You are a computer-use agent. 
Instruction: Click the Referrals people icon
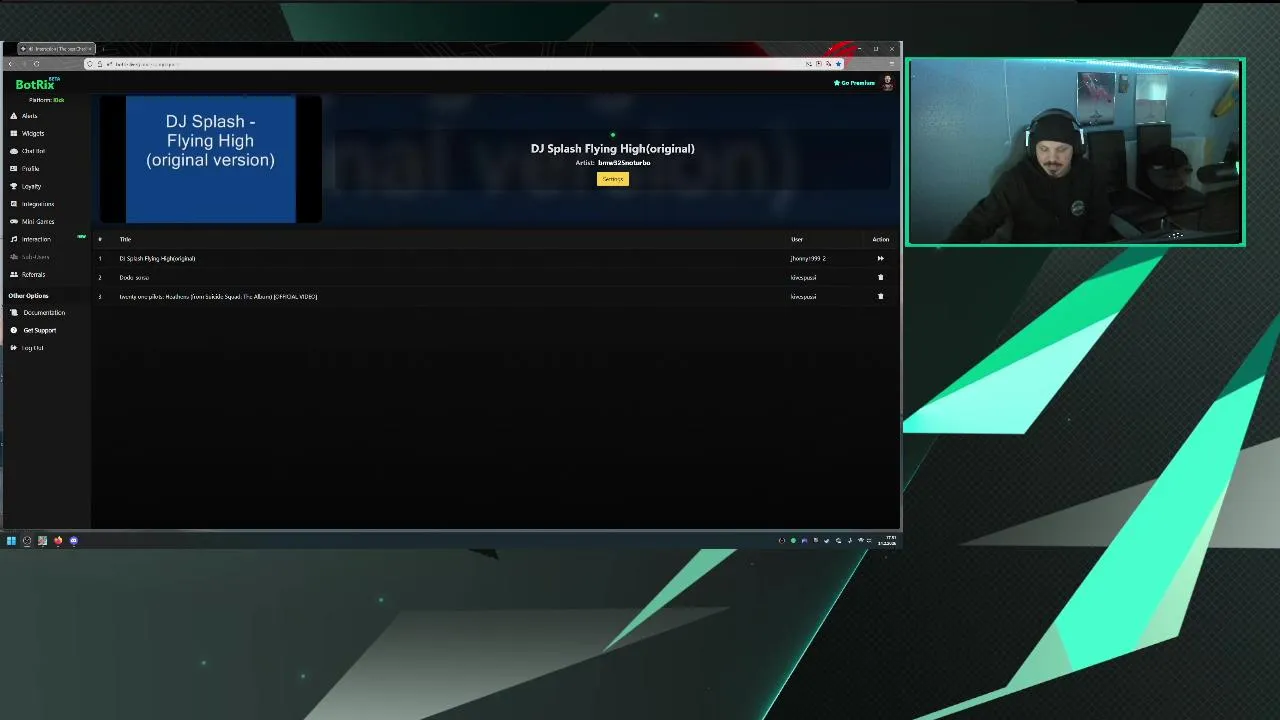pyautogui.click(x=14, y=274)
